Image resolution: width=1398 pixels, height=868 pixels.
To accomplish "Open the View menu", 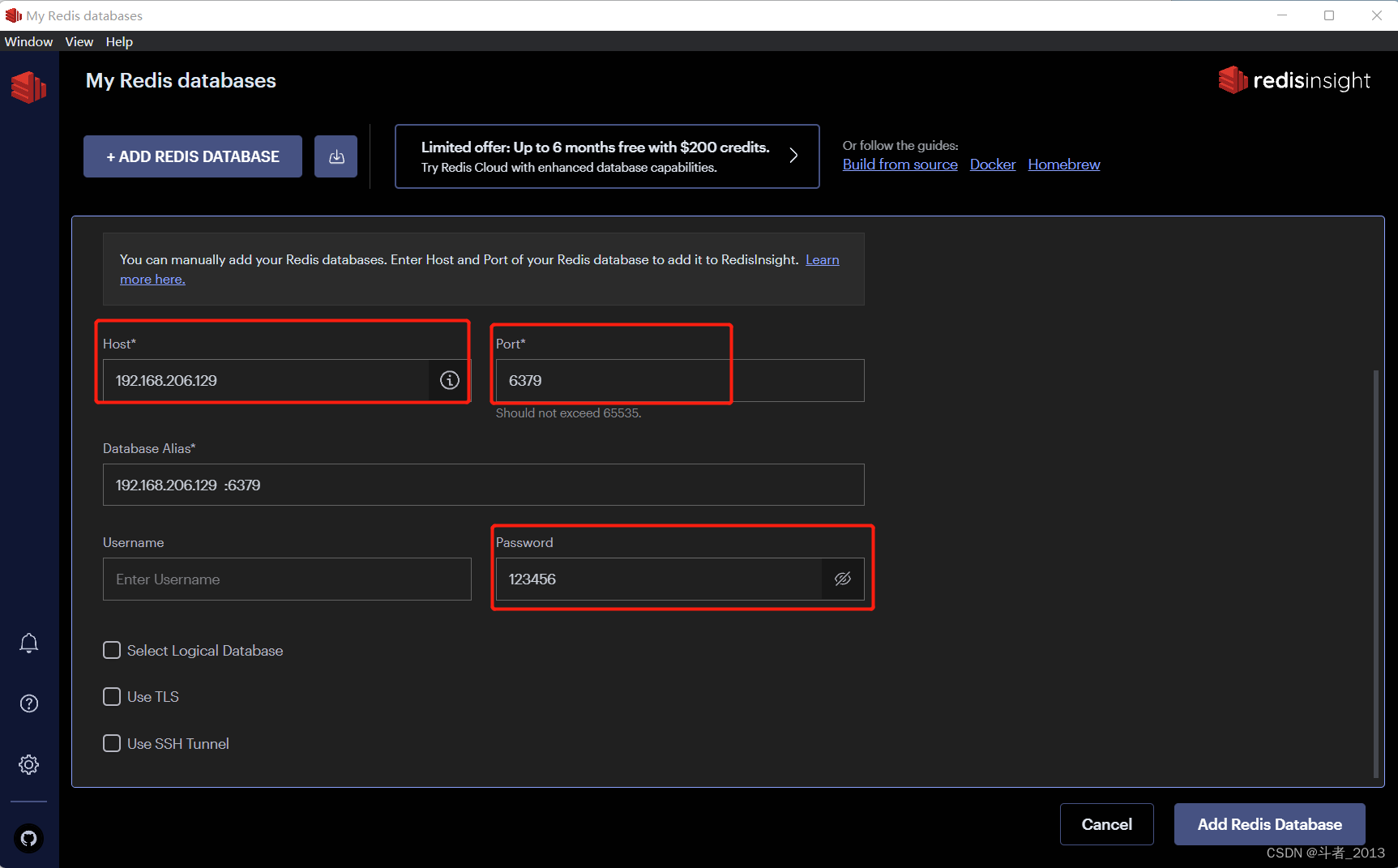I will pyautogui.click(x=79, y=41).
